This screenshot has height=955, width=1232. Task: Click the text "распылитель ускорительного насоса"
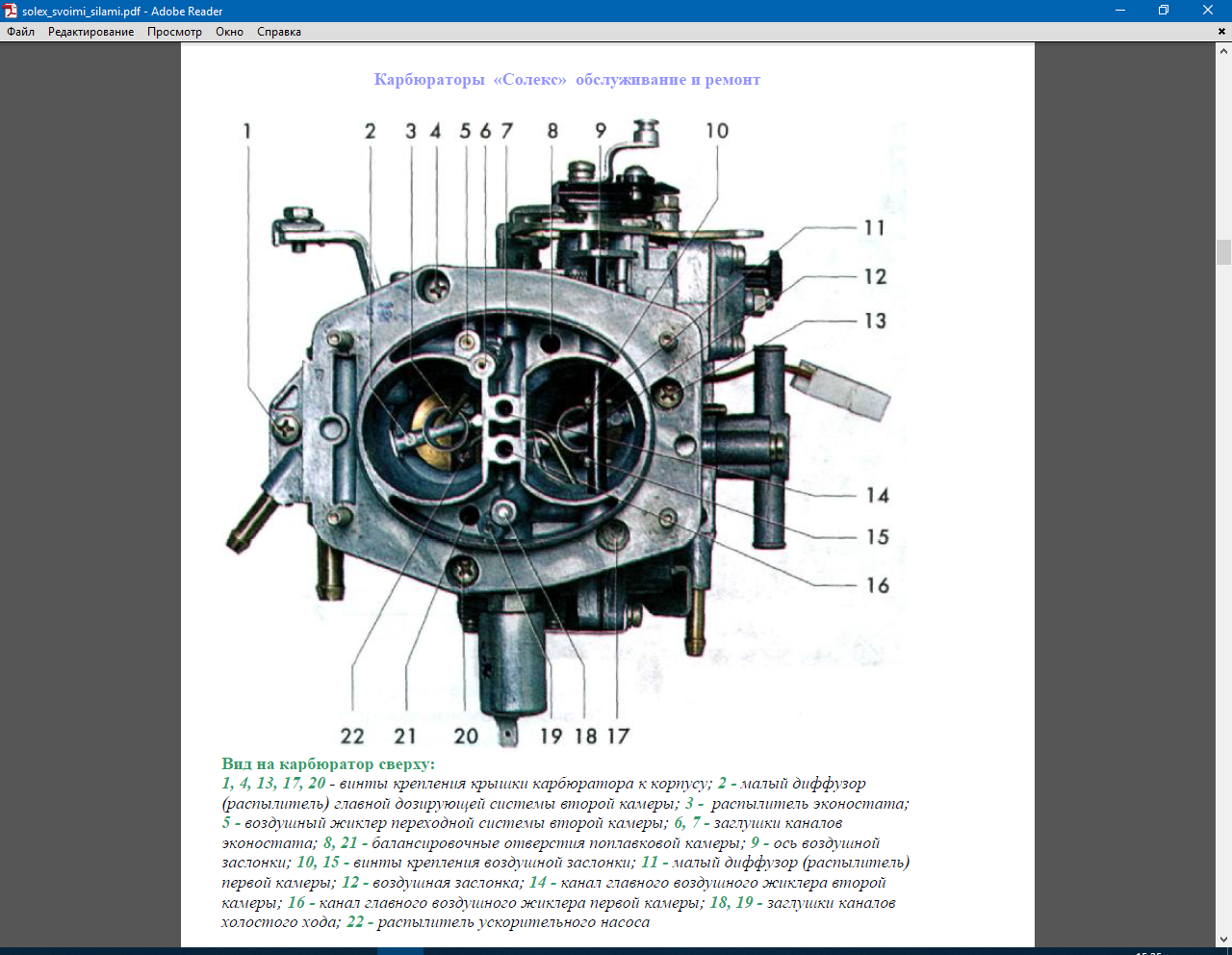coord(513,922)
